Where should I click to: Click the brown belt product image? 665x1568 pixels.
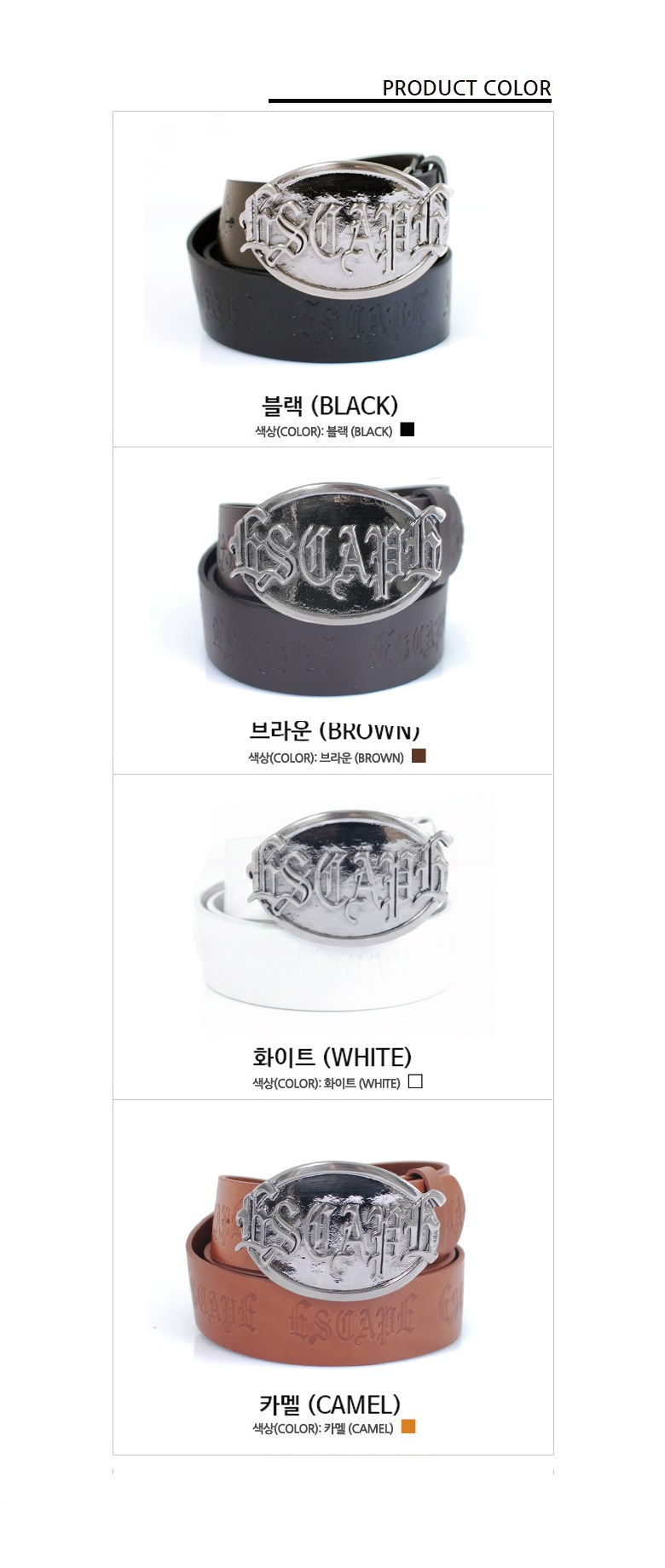[332, 588]
